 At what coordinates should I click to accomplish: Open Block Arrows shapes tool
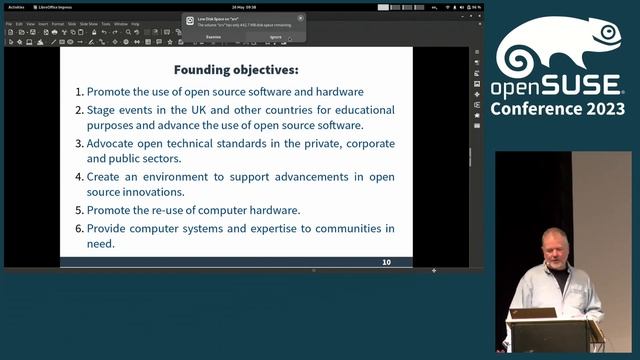(137, 42)
